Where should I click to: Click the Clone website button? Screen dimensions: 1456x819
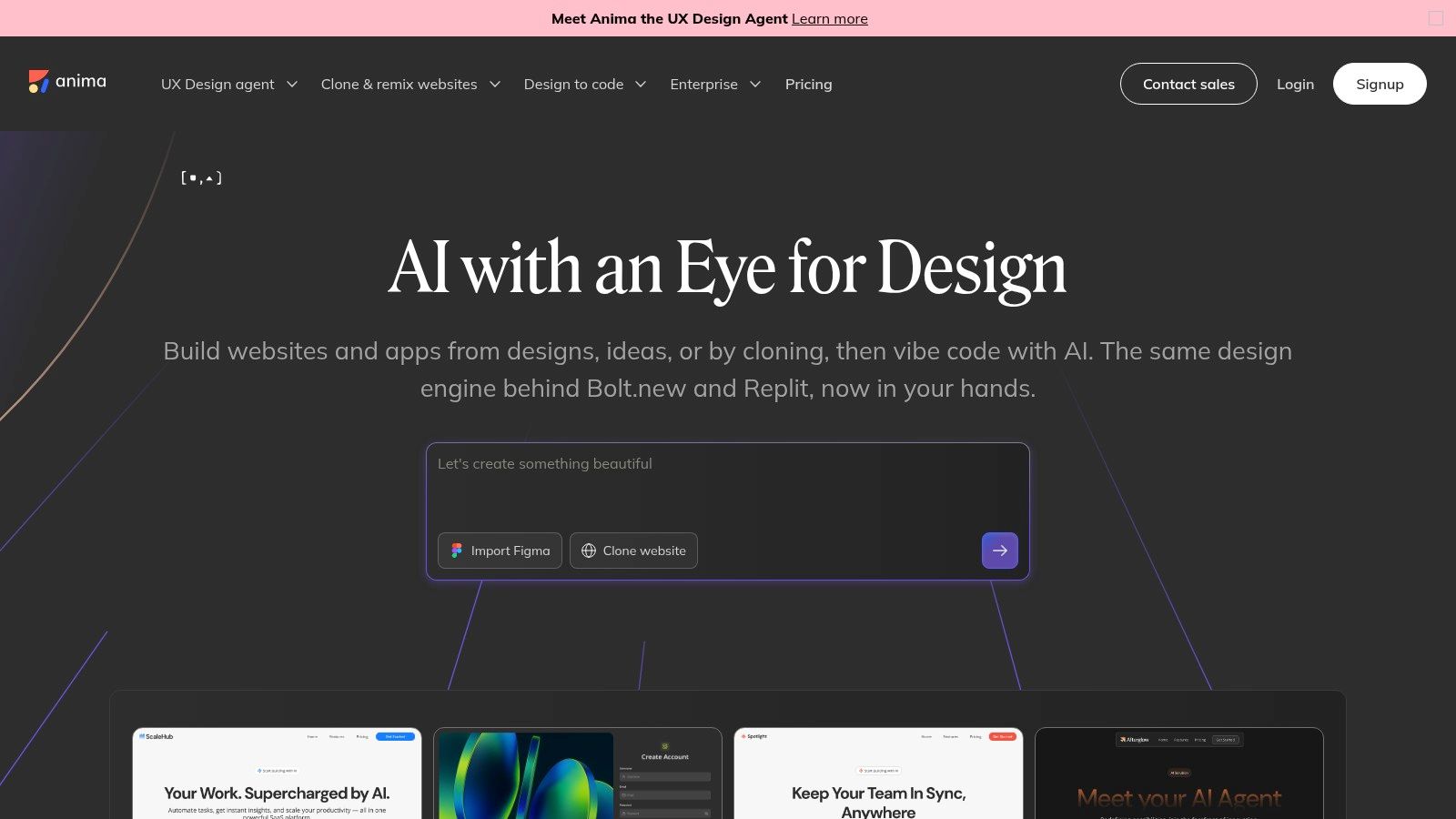pos(633,551)
